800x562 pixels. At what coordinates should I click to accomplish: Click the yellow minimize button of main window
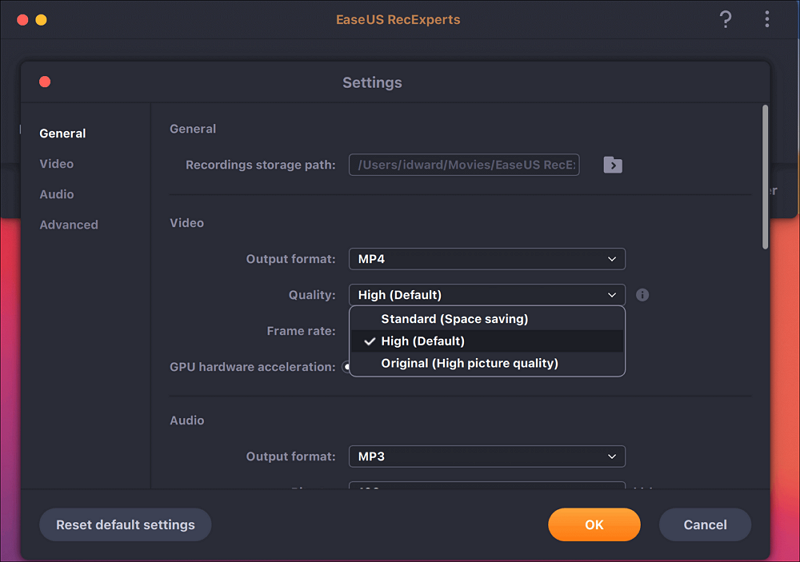[41, 20]
